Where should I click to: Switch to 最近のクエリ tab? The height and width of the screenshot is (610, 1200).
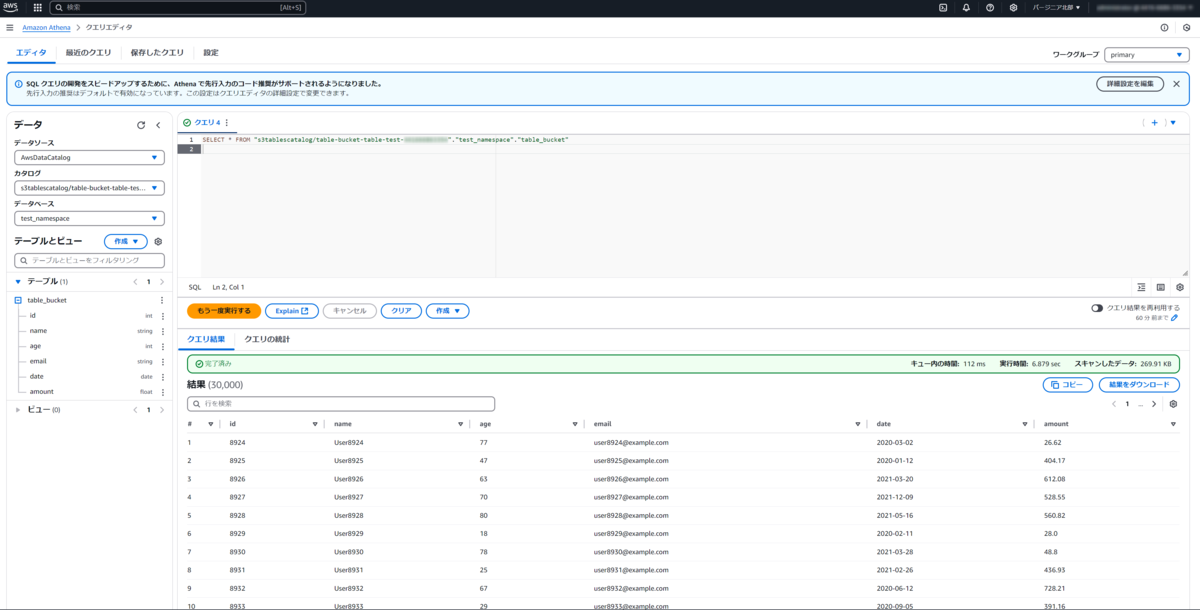point(89,52)
